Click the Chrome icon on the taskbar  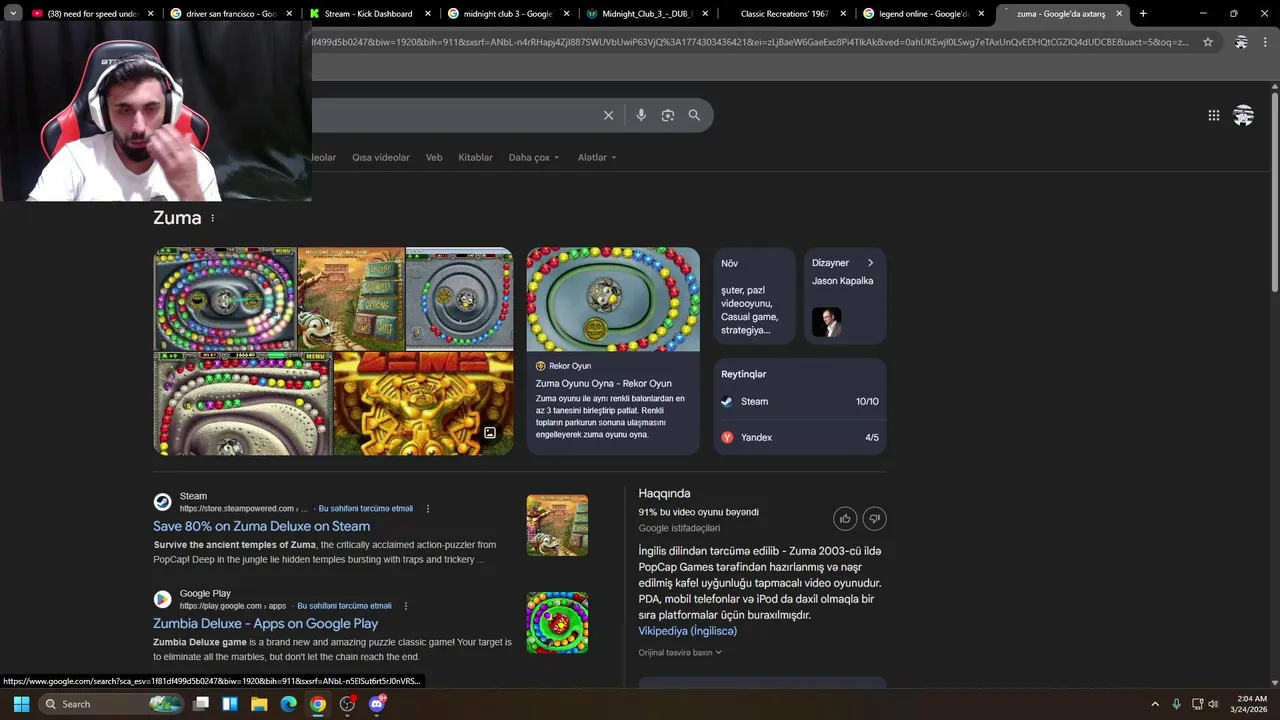pos(317,704)
